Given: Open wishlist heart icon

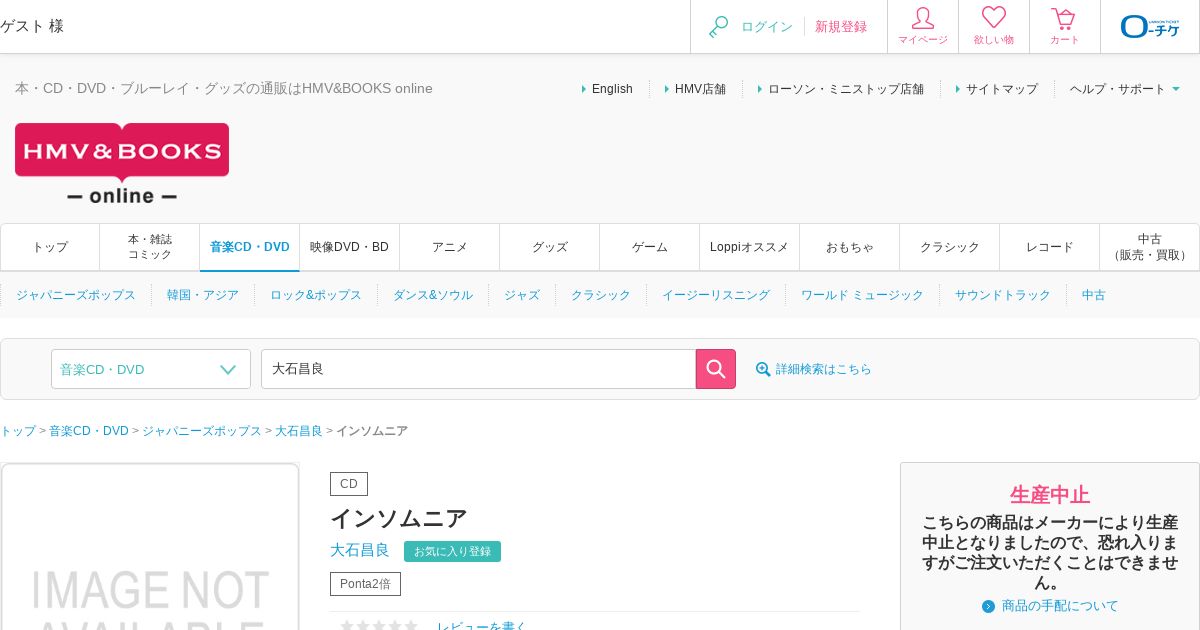Looking at the screenshot, I should 994,18.
